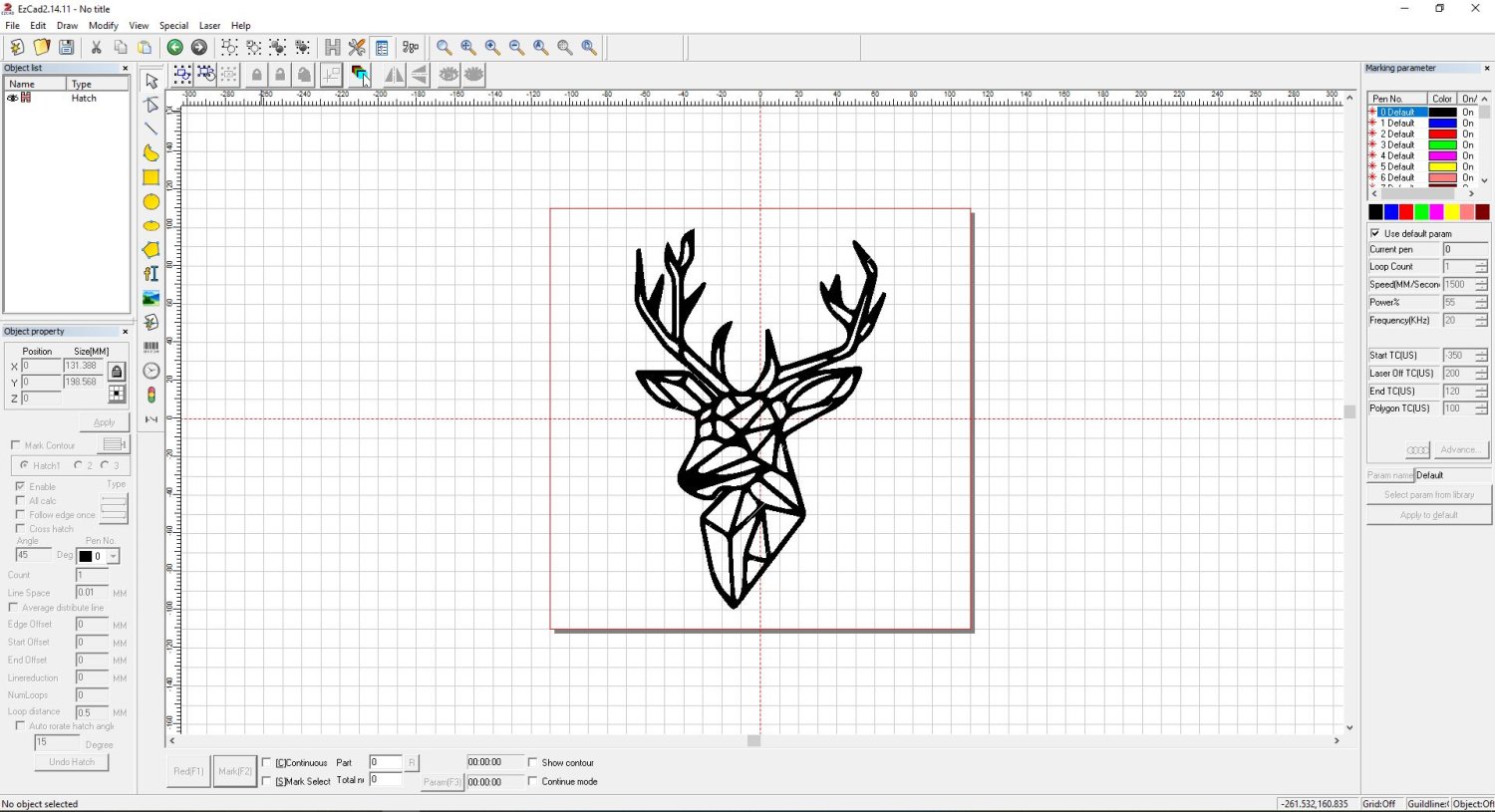Toggle the Use default param checkbox

pyautogui.click(x=1375, y=233)
